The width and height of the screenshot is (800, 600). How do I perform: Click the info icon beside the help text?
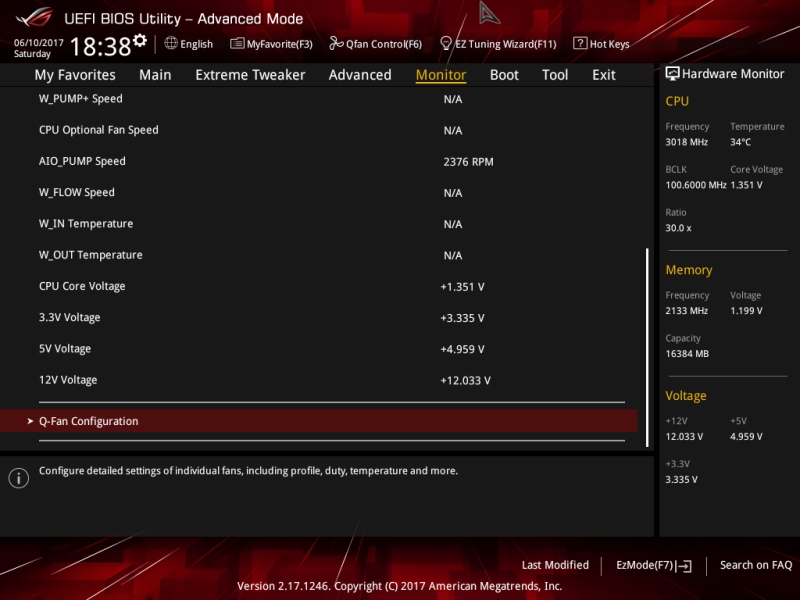coord(19,478)
